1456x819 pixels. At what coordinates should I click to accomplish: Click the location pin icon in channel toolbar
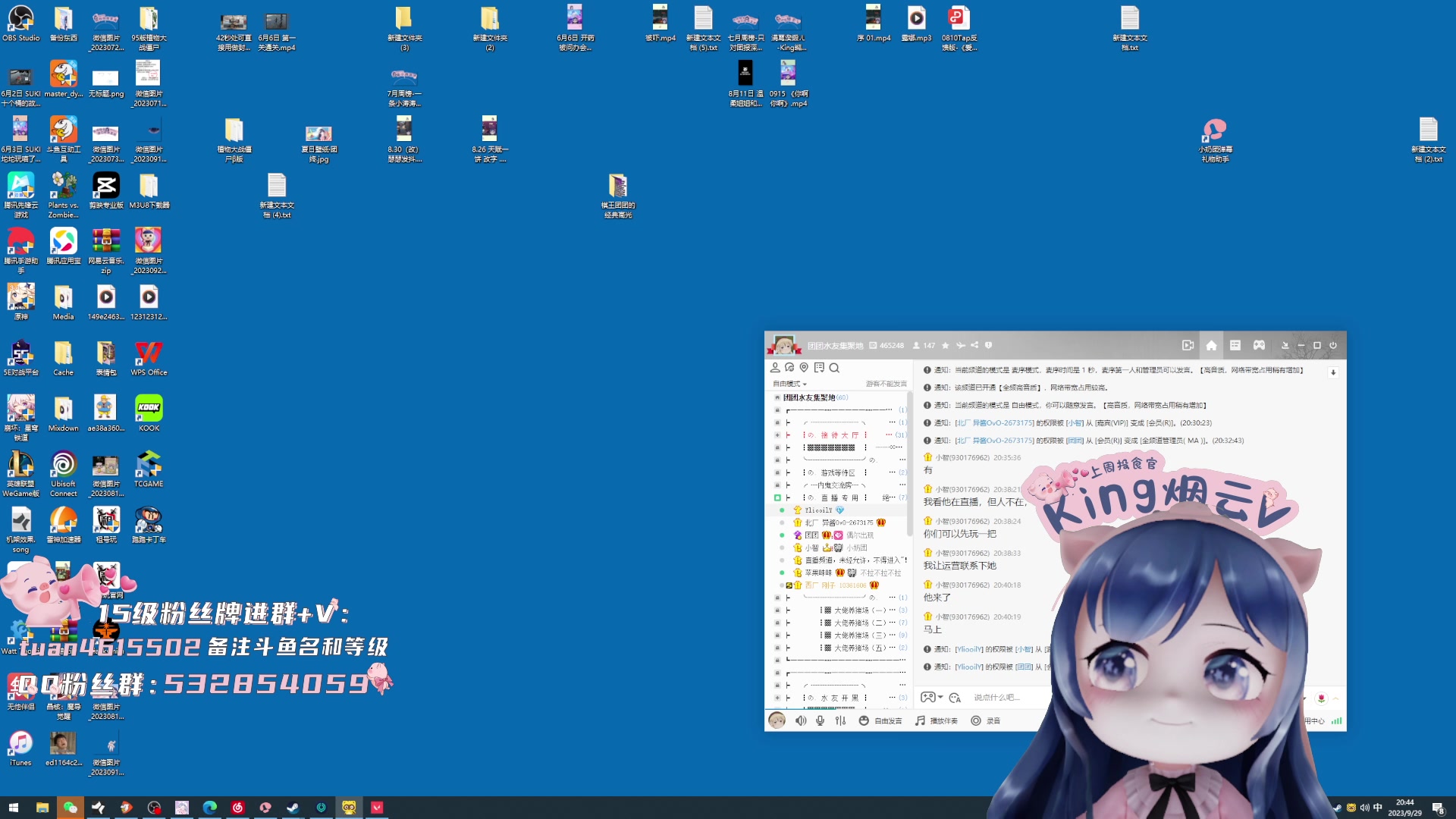click(804, 368)
